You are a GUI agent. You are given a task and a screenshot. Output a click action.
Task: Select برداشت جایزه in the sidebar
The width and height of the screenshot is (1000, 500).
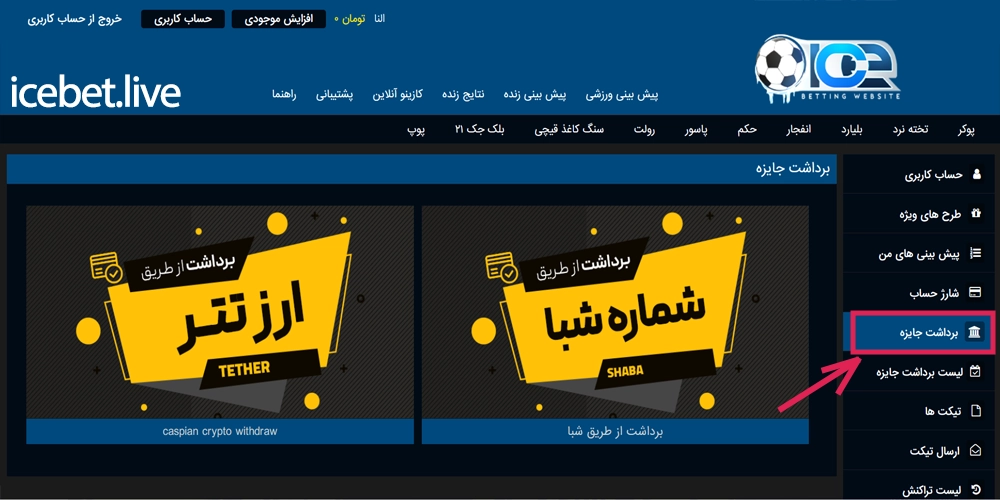(919, 332)
